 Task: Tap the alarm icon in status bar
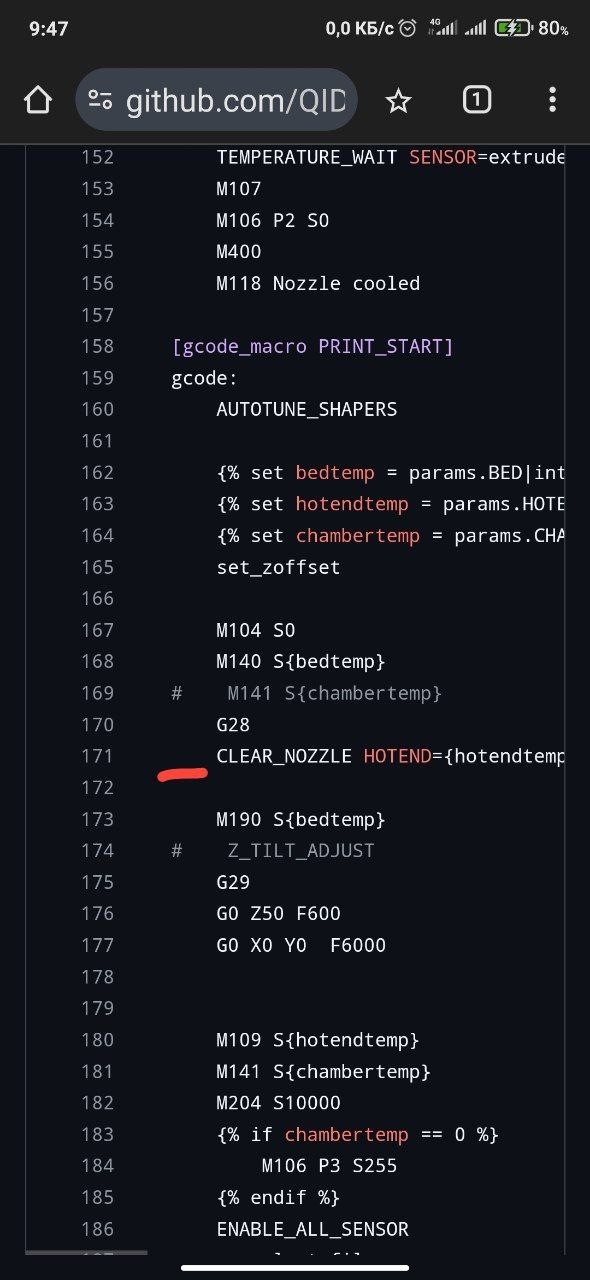click(x=408, y=29)
